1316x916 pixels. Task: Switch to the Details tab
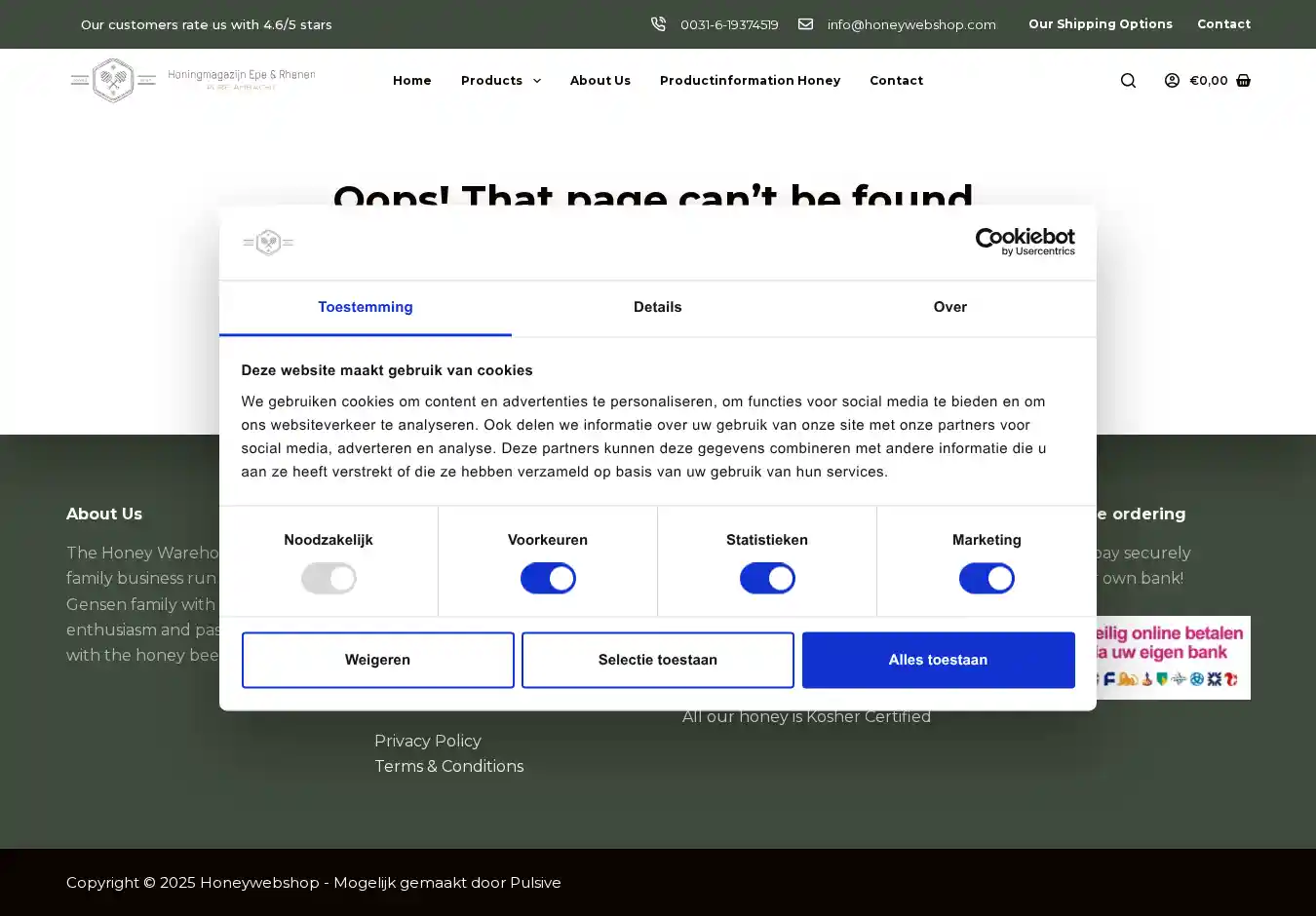(x=657, y=307)
